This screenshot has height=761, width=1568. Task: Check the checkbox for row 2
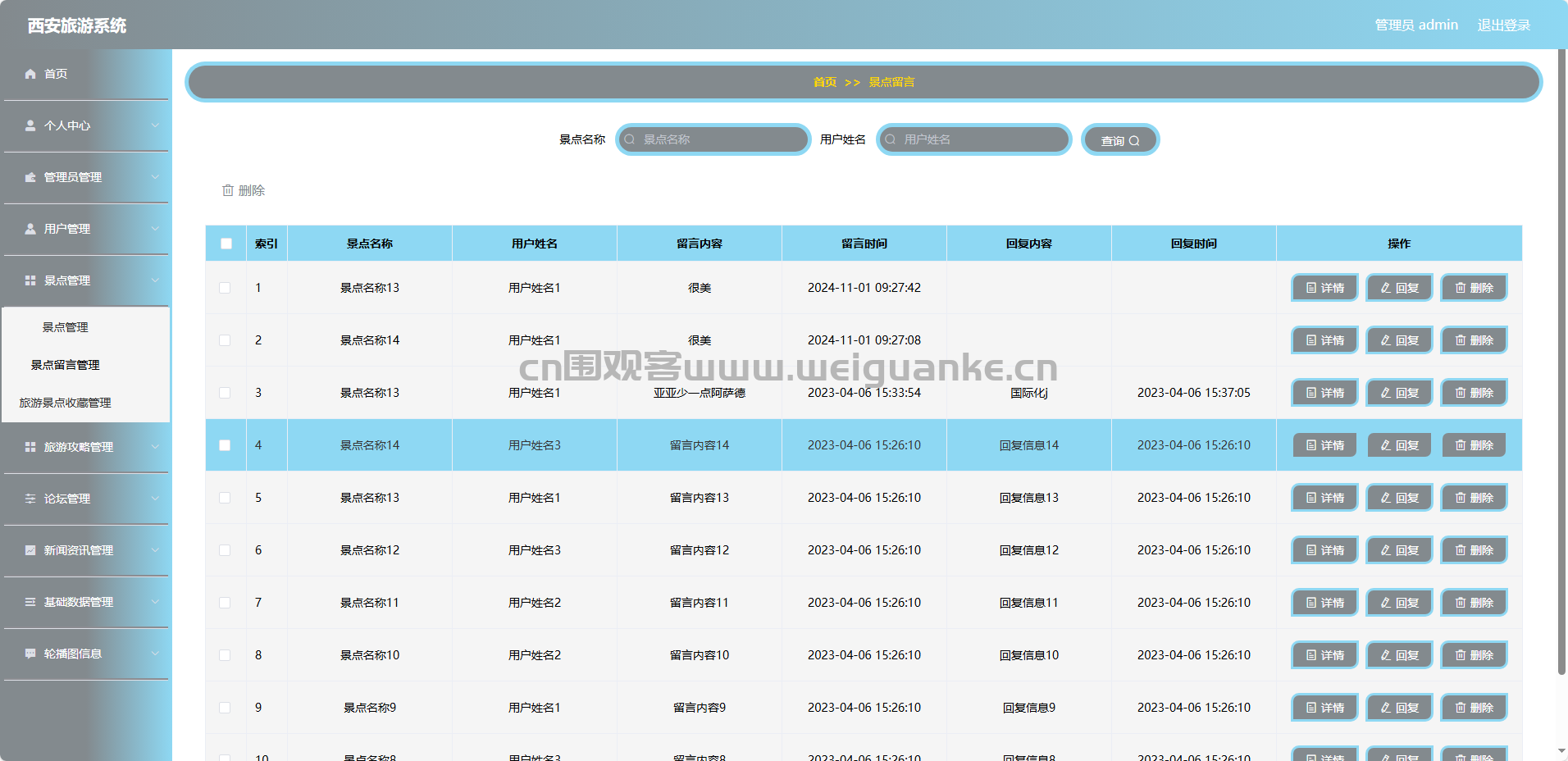point(225,340)
